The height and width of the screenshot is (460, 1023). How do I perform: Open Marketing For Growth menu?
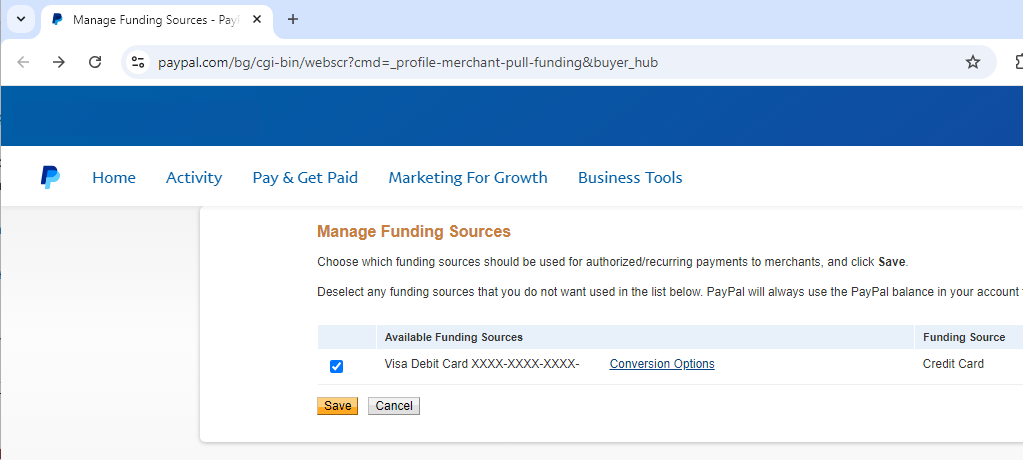(468, 177)
